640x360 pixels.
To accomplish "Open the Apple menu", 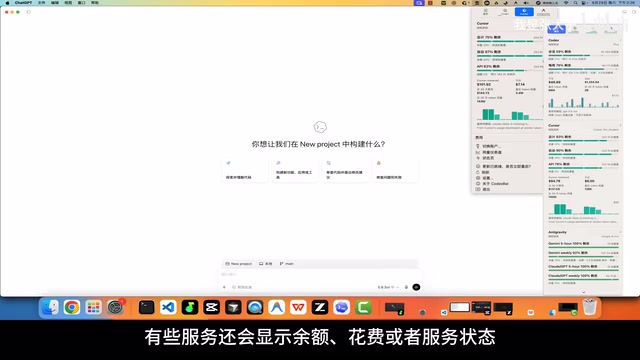I will (7, 3).
